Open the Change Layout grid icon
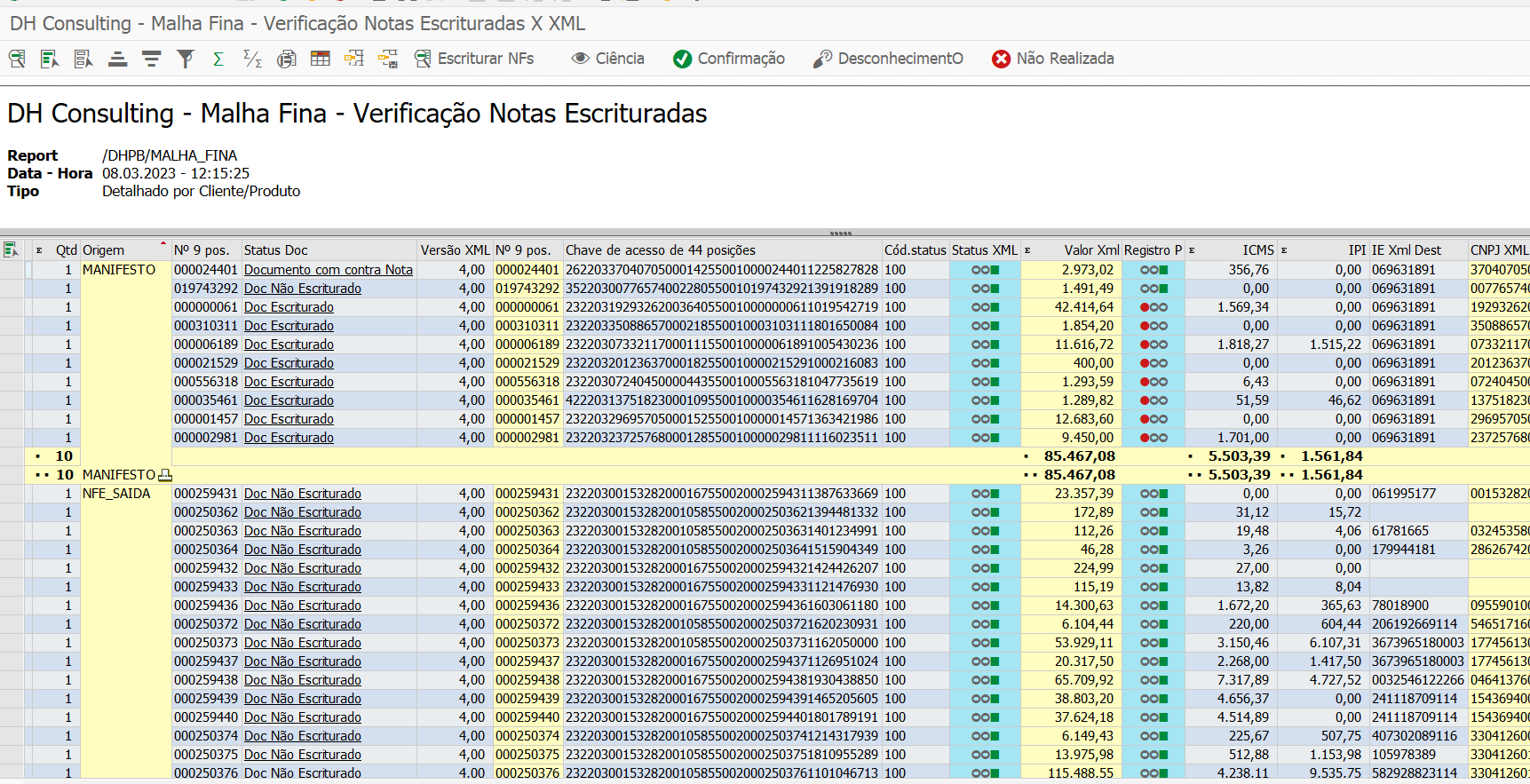1530x784 pixels. coord(321,59)
